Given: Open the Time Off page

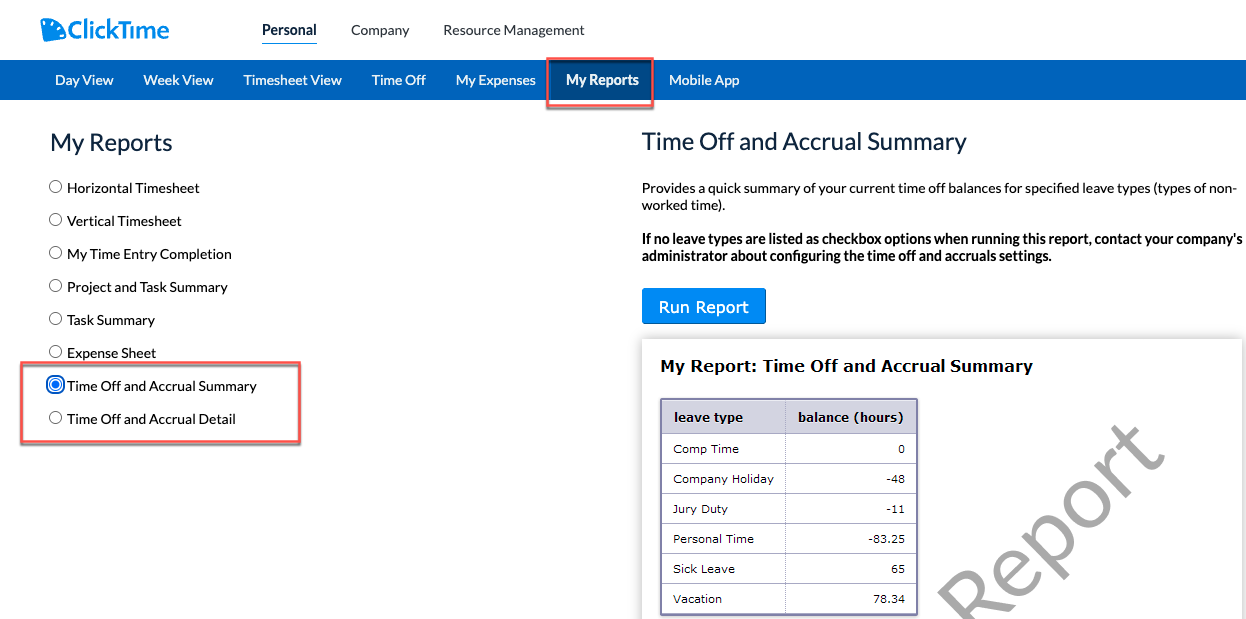Looking at the screenshot, I should click(398, 80).
